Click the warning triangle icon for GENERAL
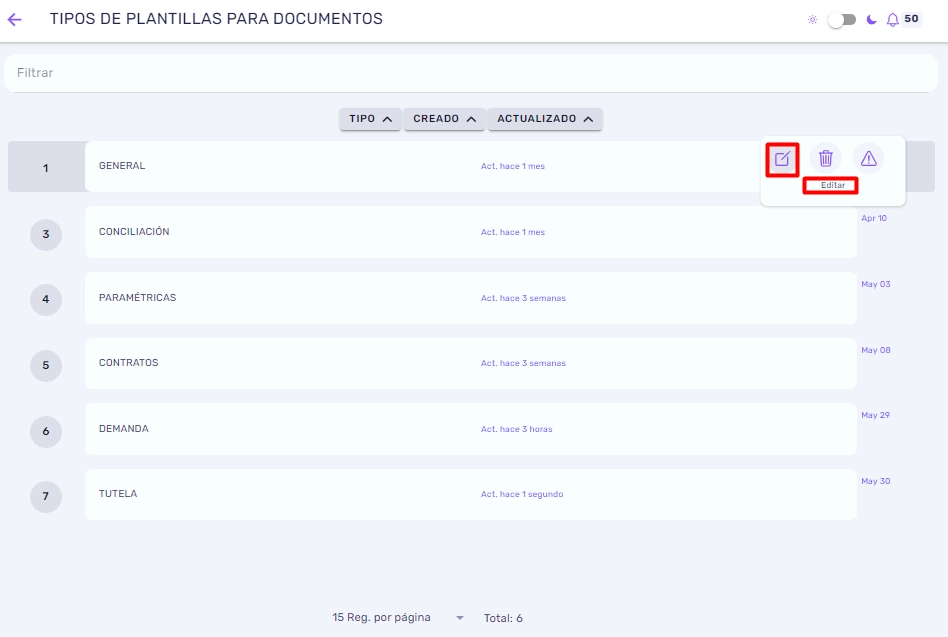The width and height of the screenshot is (948, 637). click(869, 158)
